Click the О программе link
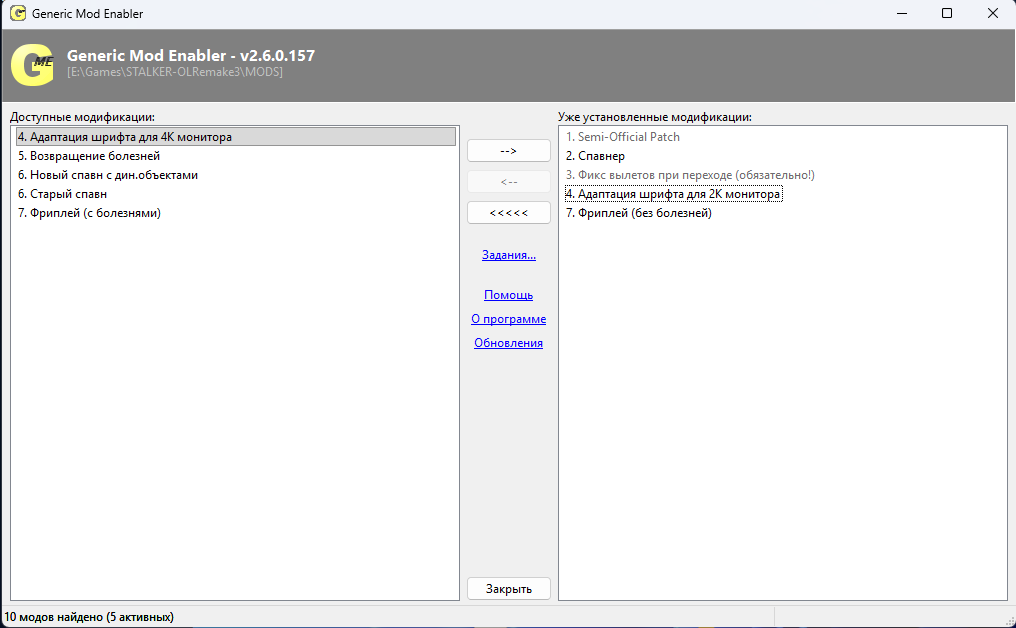The image size is (1016, 628). (508, 319)
